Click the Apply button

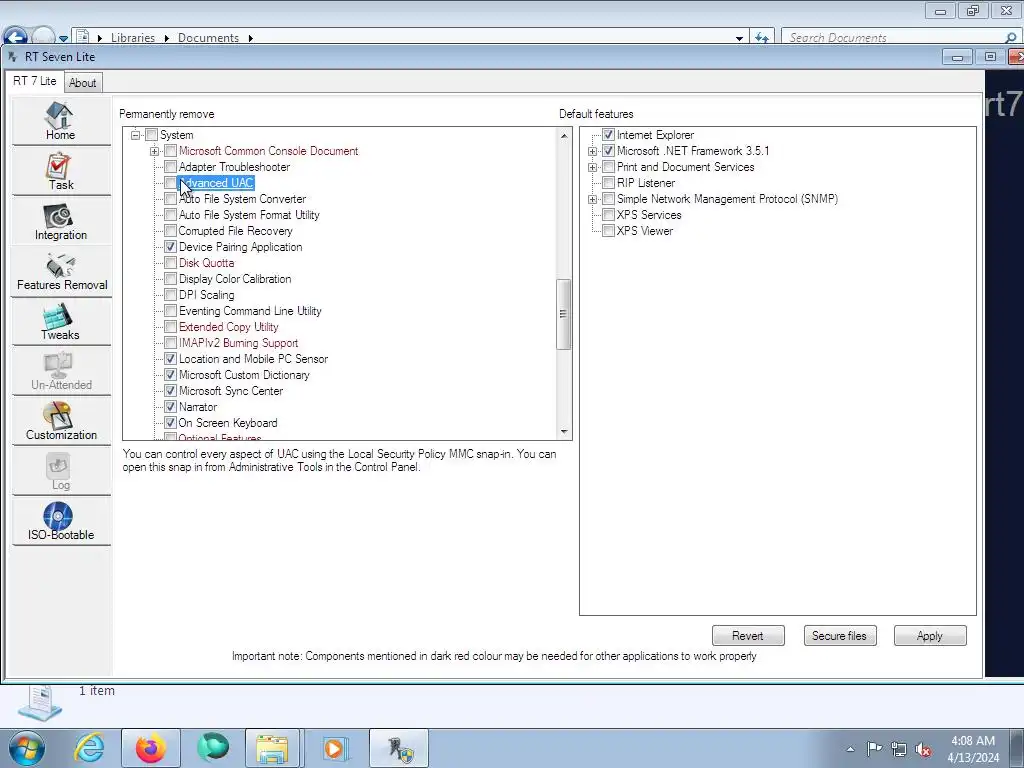pyautogui.click(x=929, y=635)
